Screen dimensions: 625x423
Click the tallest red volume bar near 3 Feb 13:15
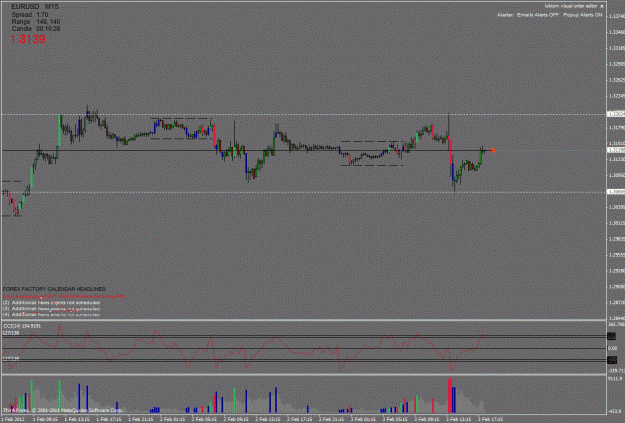(450, 395)
